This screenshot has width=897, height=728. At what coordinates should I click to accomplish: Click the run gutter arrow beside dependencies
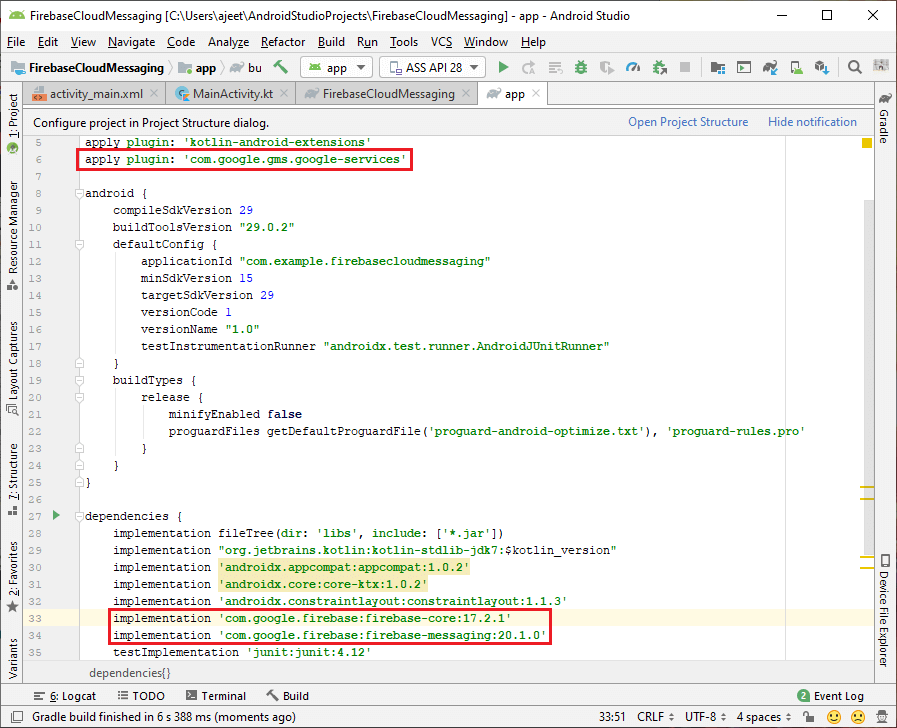pyautogui.click(x=56, y=515)
